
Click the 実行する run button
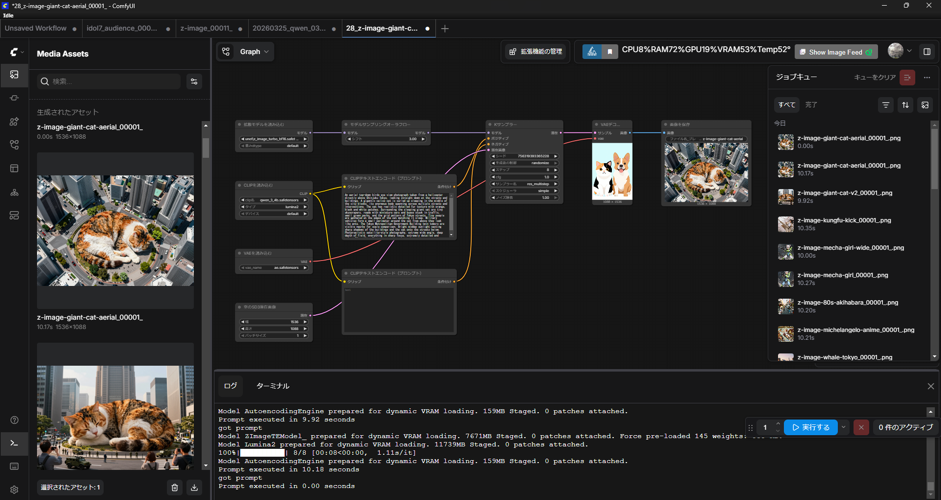click(x=810, y=428)
